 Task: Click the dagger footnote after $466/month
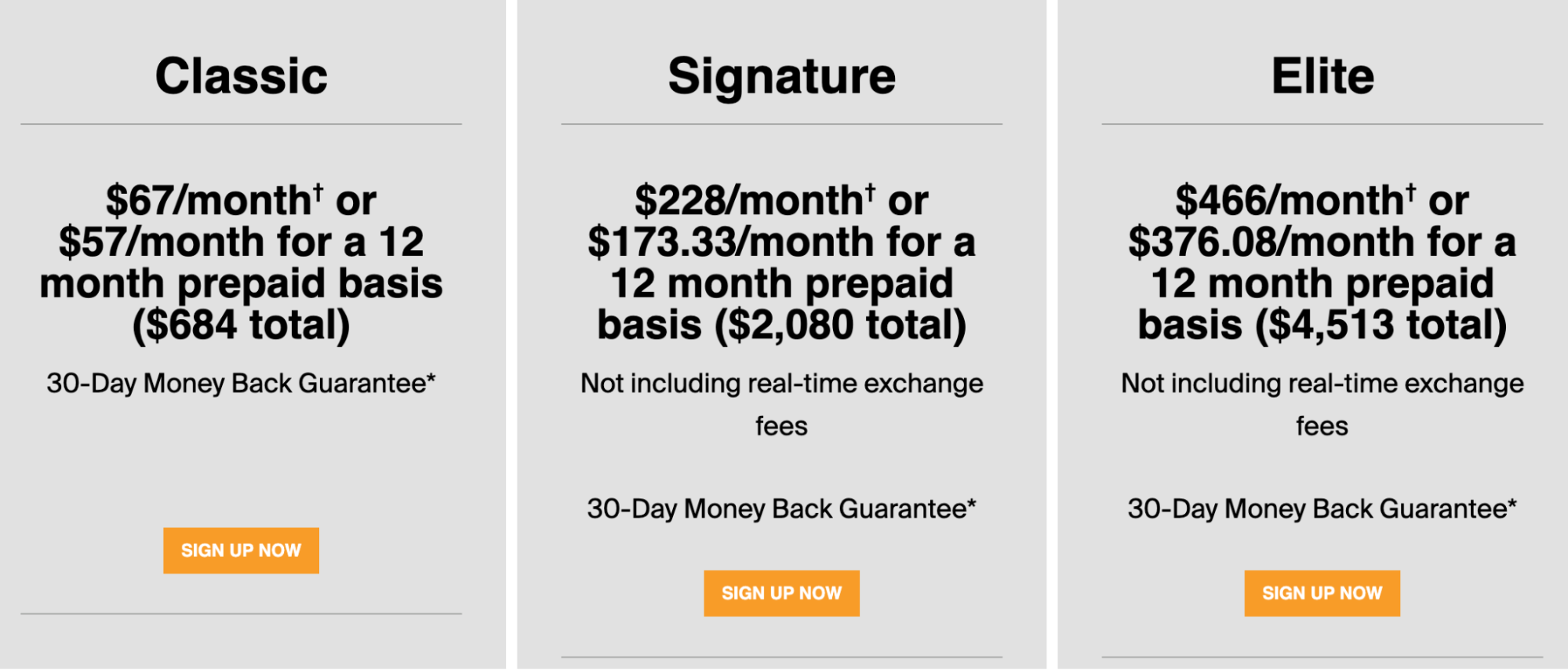1410,191
